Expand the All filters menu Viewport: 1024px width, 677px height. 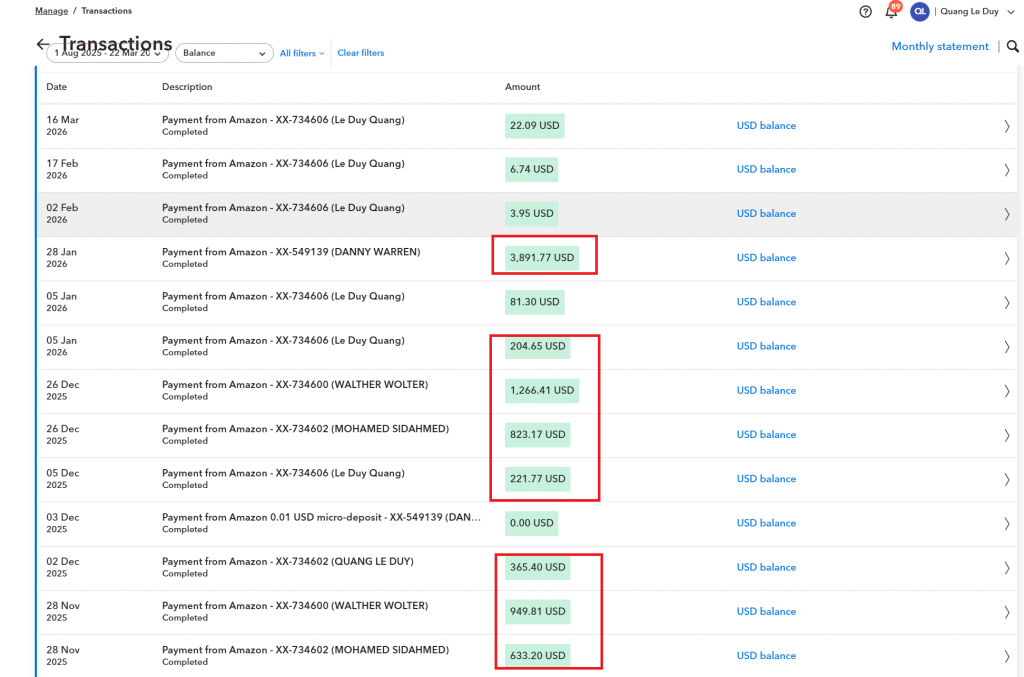tap(301, 54)
